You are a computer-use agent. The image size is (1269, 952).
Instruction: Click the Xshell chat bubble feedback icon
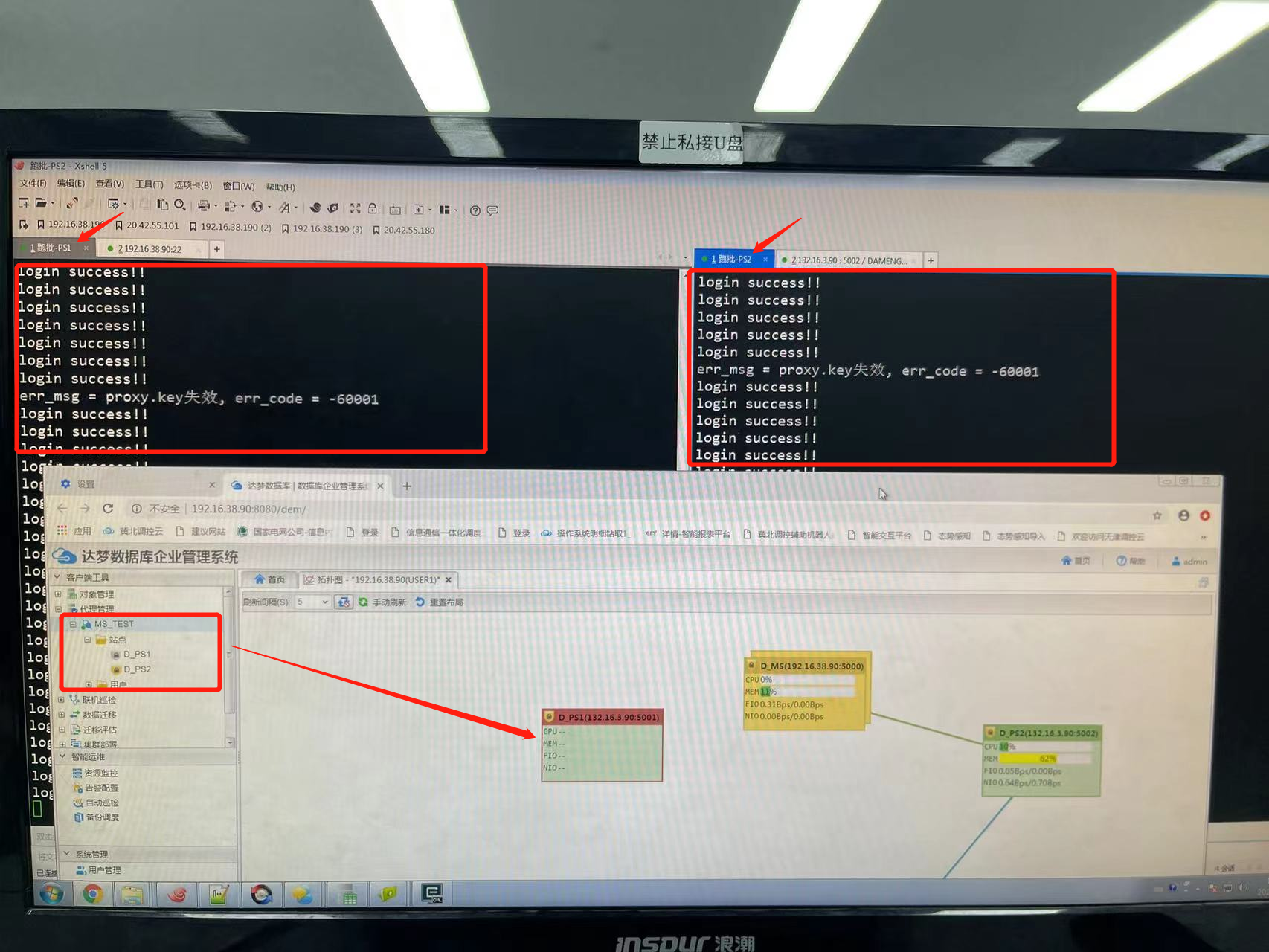click(492, 210)
